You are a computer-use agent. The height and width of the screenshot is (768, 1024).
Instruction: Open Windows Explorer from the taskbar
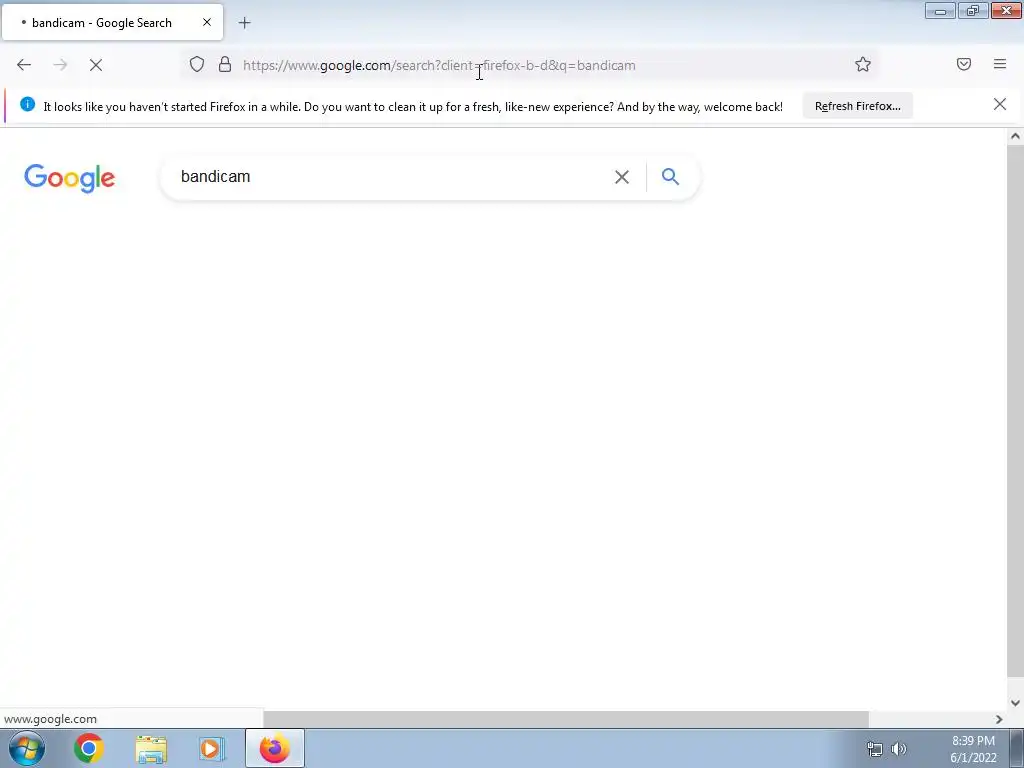151,749
